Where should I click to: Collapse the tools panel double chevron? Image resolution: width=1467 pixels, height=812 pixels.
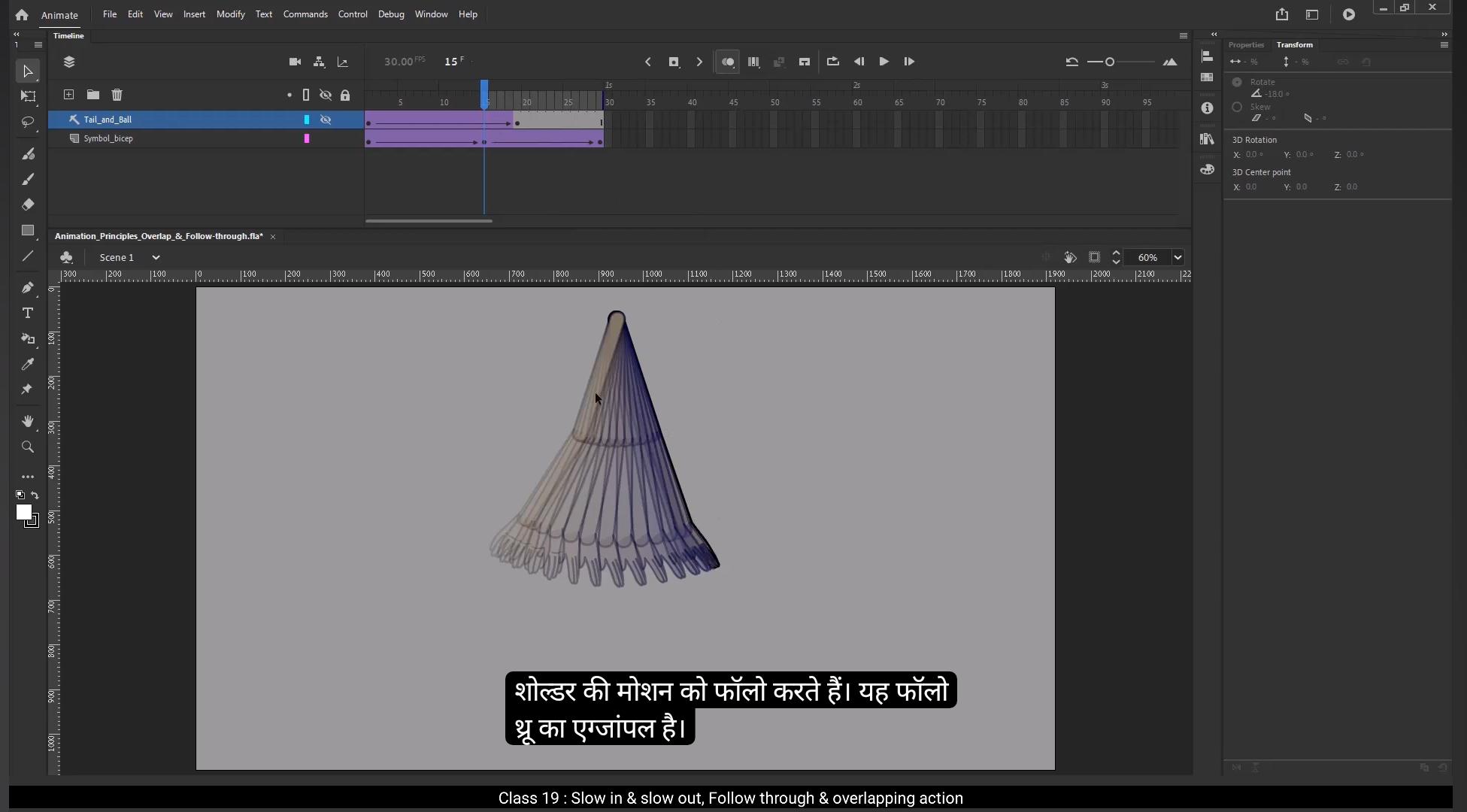[17, 34]
